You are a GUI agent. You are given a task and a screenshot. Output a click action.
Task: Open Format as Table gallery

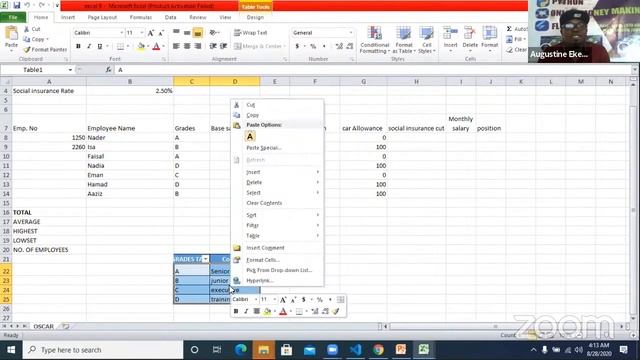tap(404, 40)
